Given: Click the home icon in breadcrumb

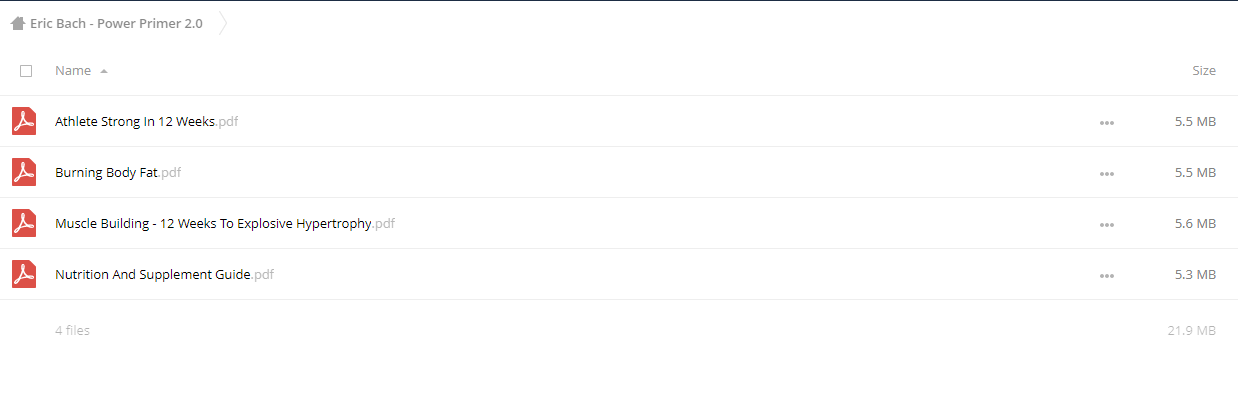Looking at the screenshot, I should coord(17,23).
